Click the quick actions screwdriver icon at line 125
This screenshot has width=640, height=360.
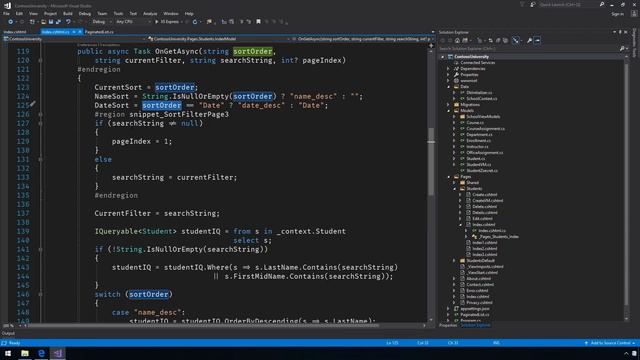[x=33, y=104]
